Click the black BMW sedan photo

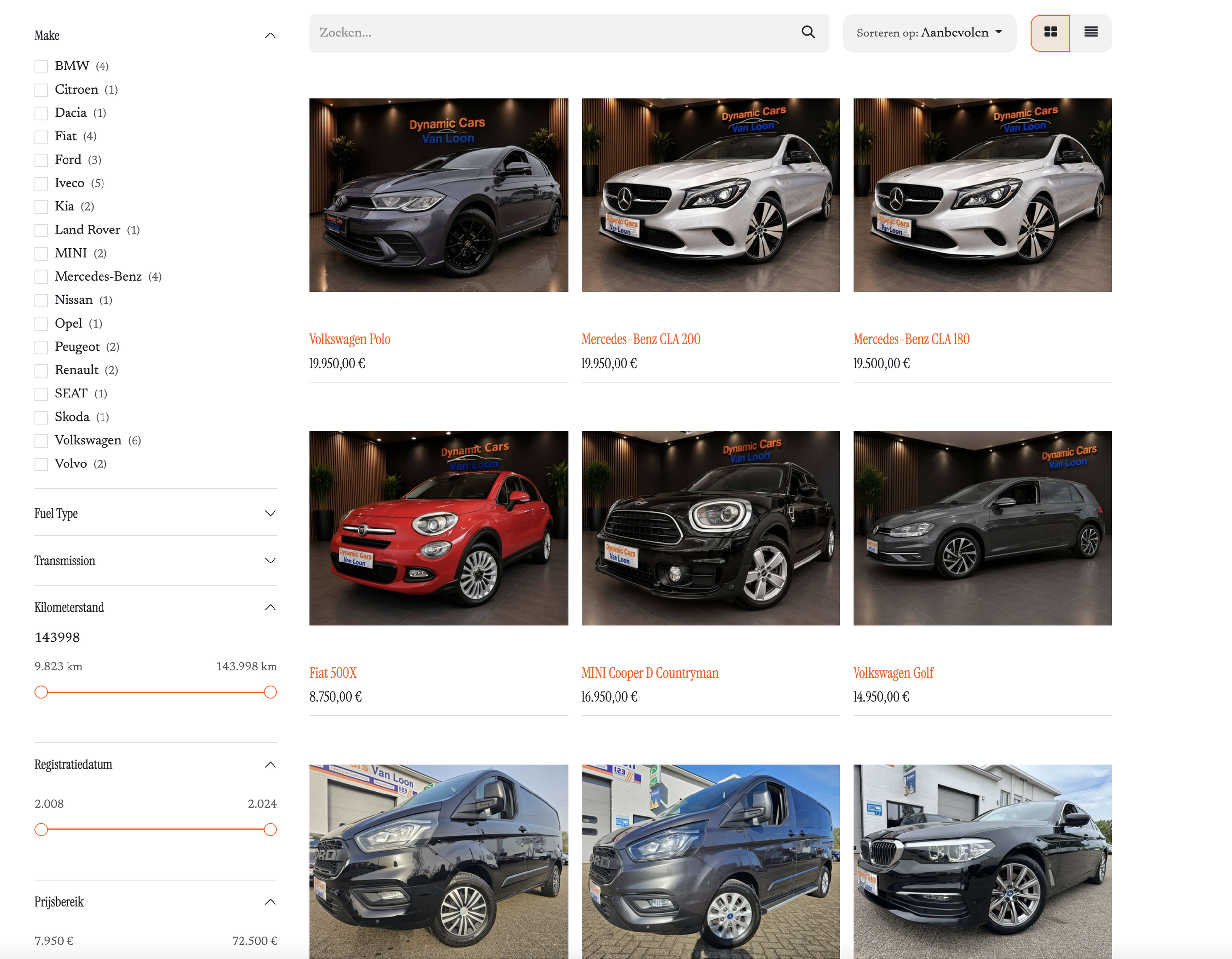tap(983, 861)
